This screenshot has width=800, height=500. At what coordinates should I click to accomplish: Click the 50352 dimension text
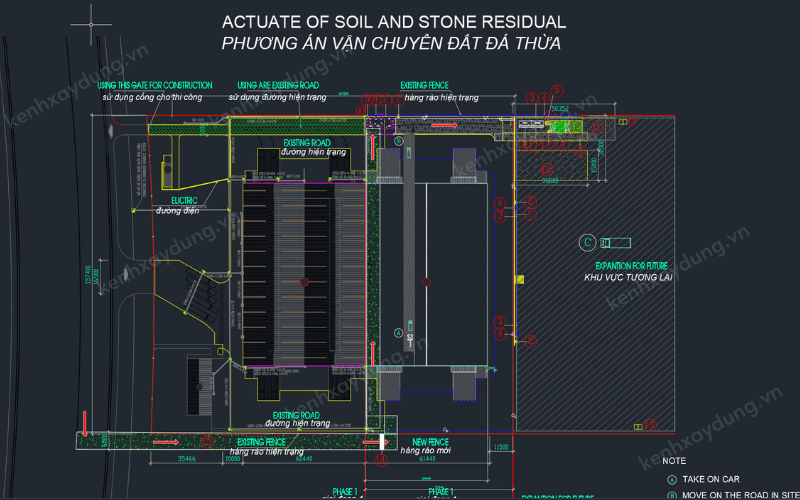(555, 109)
